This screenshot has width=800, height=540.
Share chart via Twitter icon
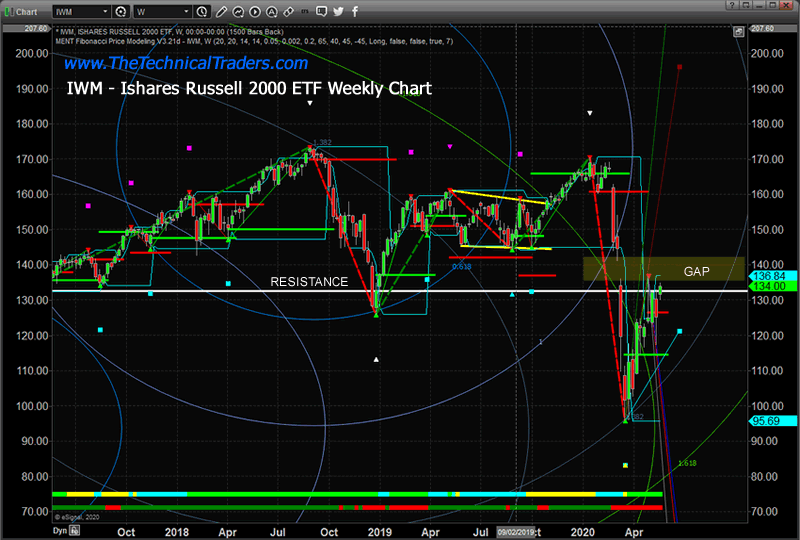[338, 11]
